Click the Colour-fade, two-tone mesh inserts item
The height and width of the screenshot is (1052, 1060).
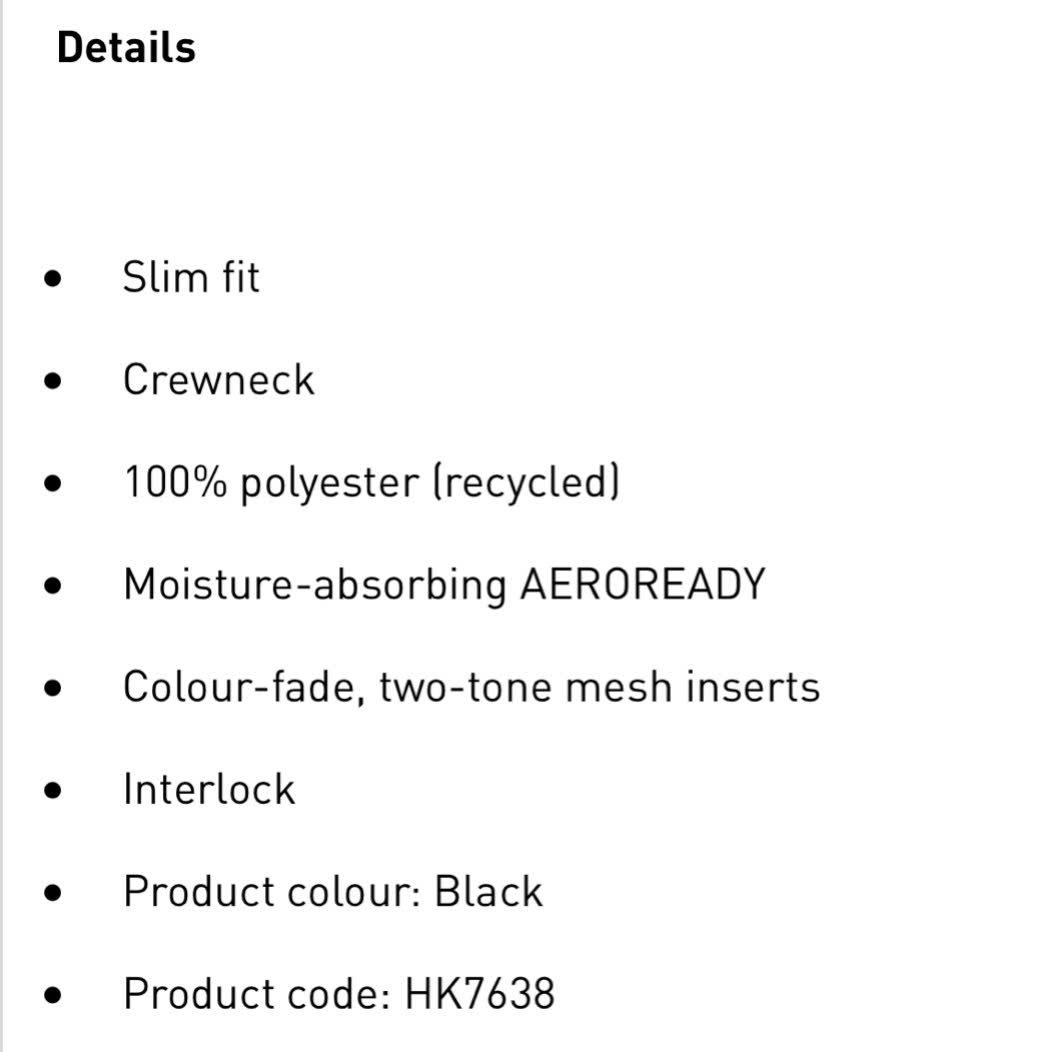(x=472, y=687)
